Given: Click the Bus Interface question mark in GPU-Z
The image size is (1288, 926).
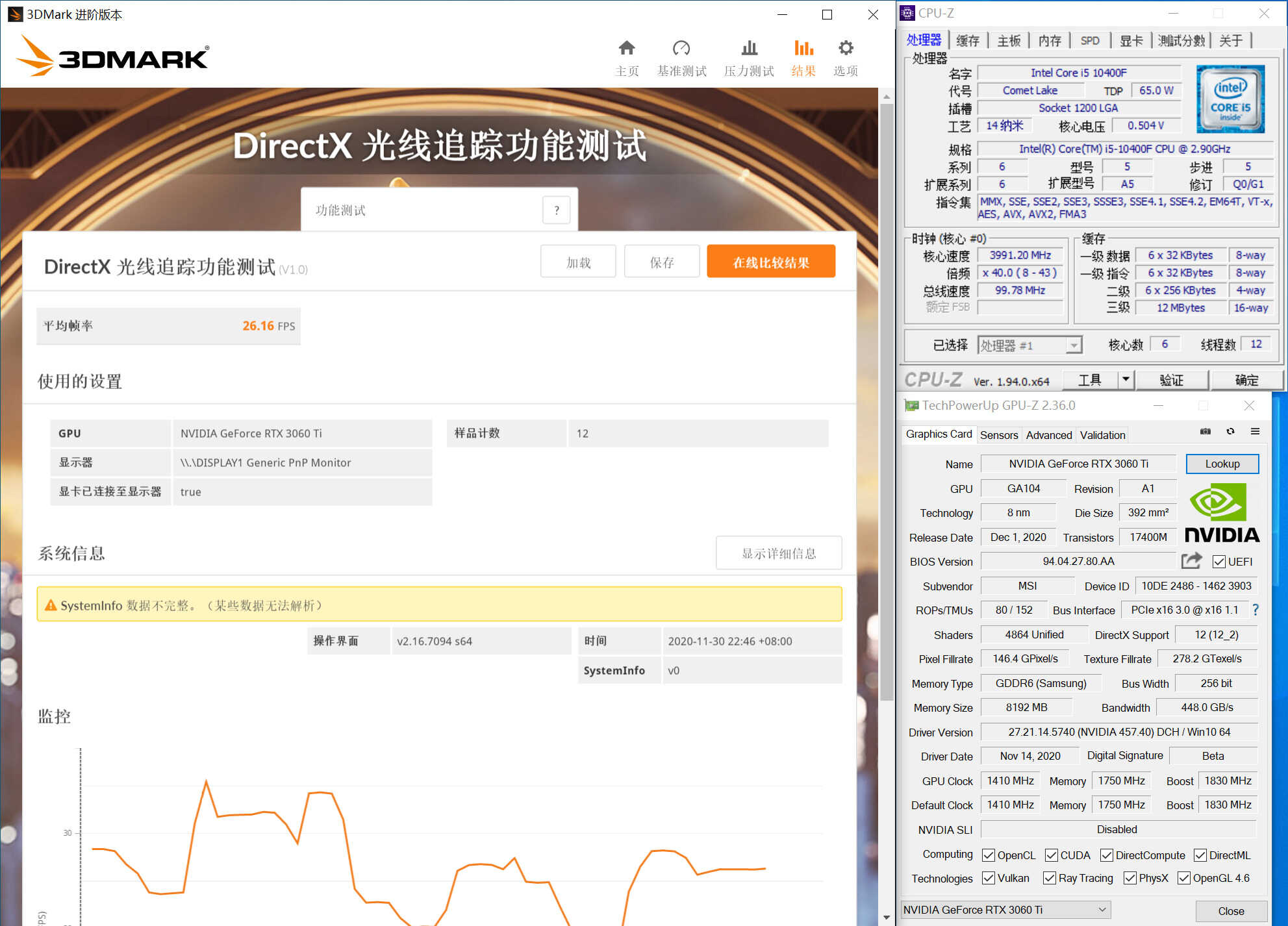Looking at the screenshot, I should point(1256,610).
